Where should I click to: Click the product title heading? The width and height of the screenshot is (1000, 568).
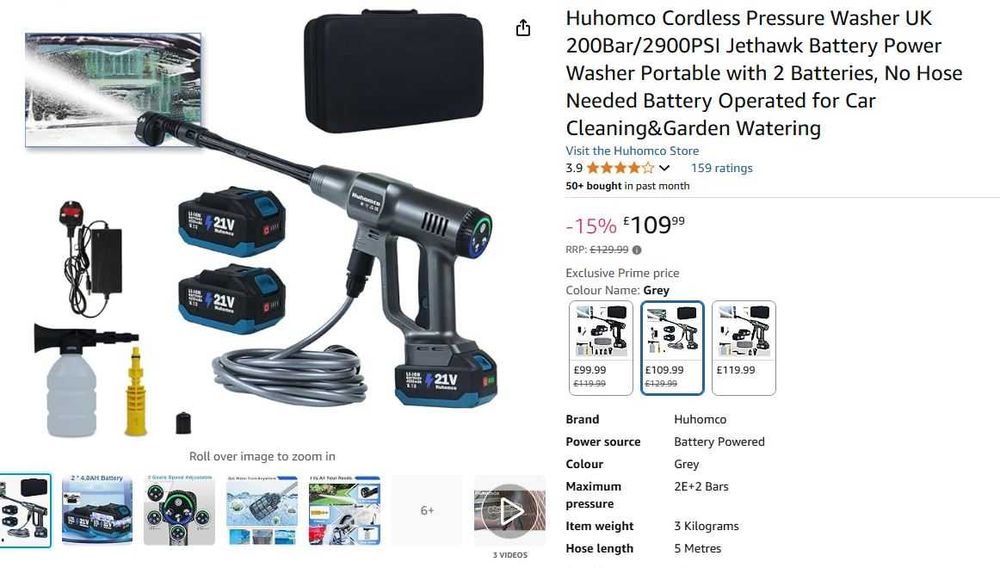[x=764, y=73]
